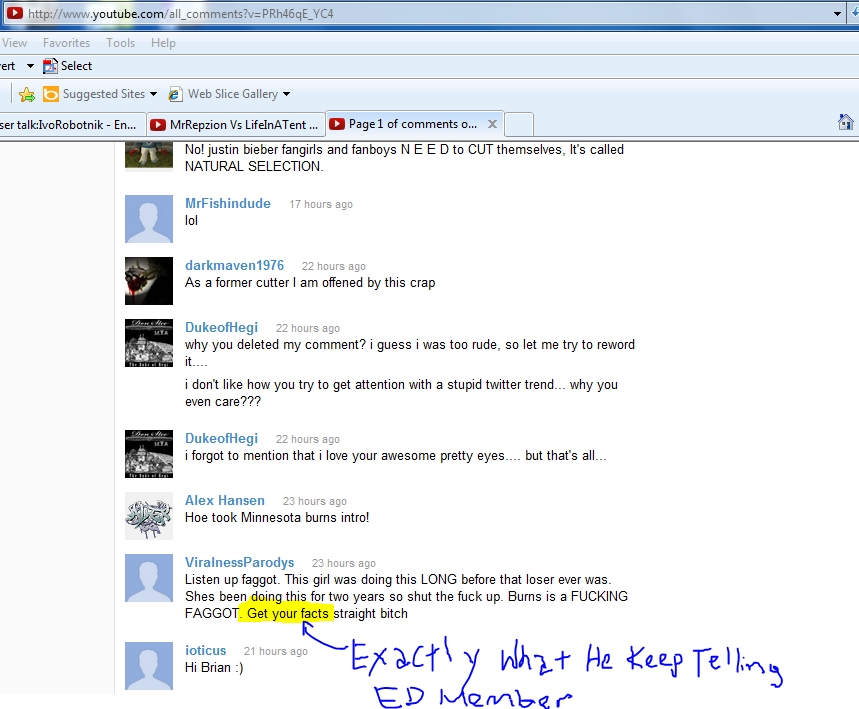Open the Help menu
This screenshot has height=709, width=859.
pyautogui.click(x=163, y=43)
